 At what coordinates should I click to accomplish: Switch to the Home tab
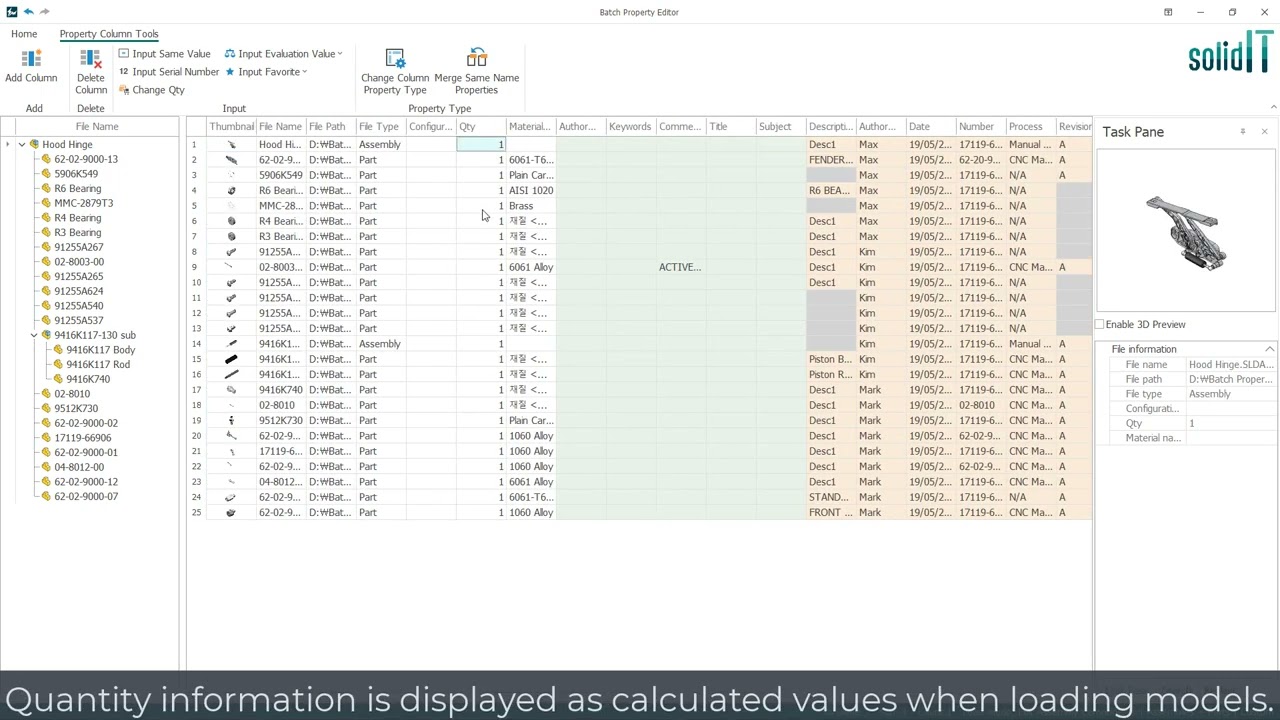pyautogui.click(x=24, y=34)
